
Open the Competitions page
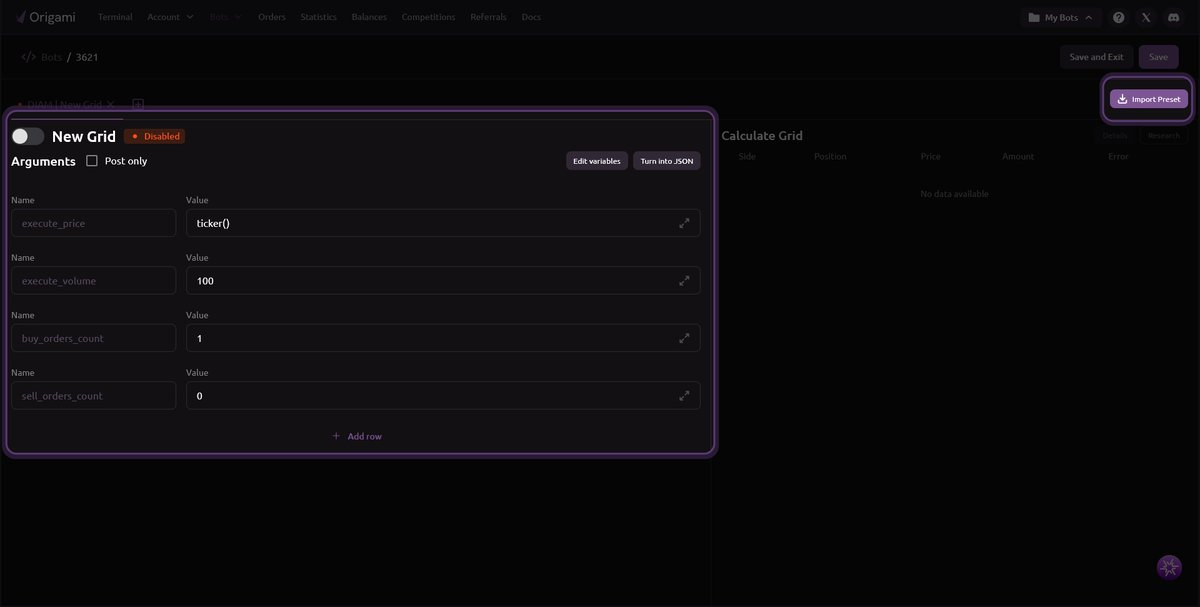428,17
